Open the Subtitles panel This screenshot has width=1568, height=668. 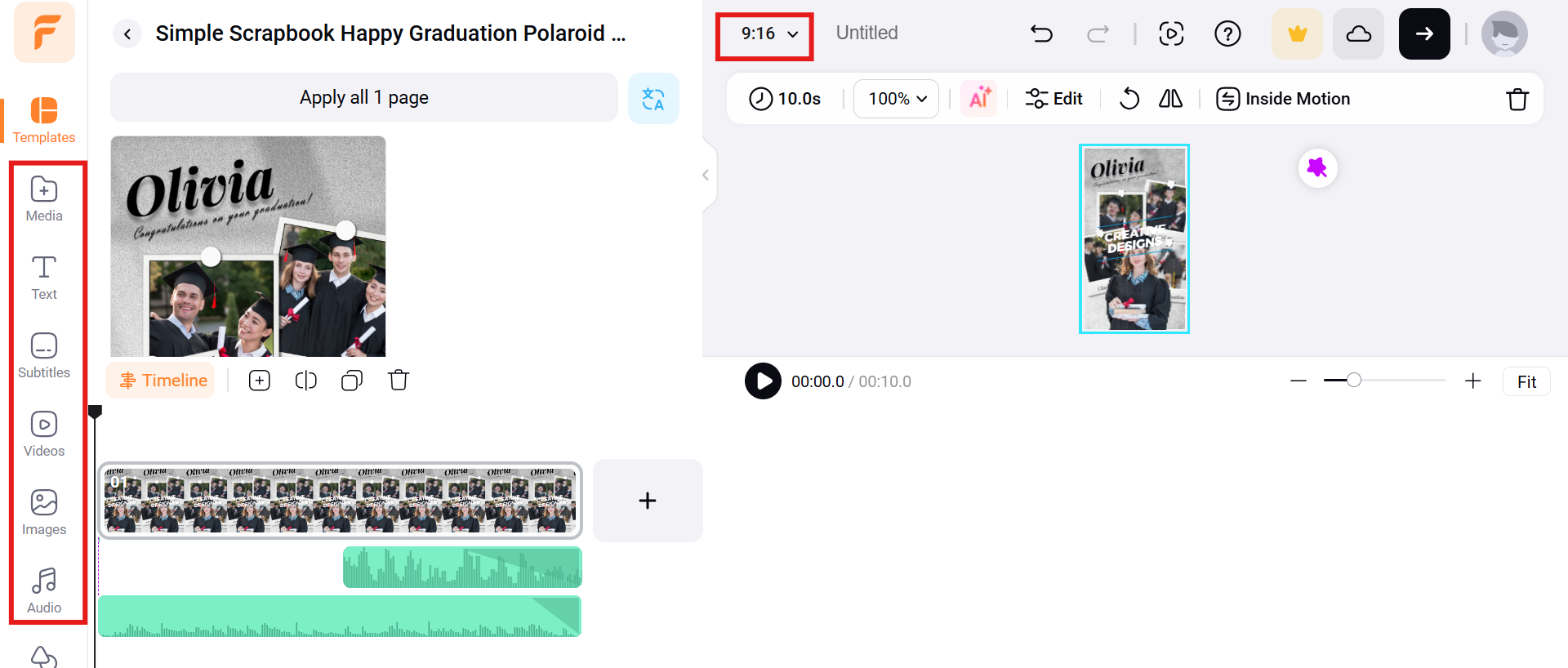click(x=44, y=356)
